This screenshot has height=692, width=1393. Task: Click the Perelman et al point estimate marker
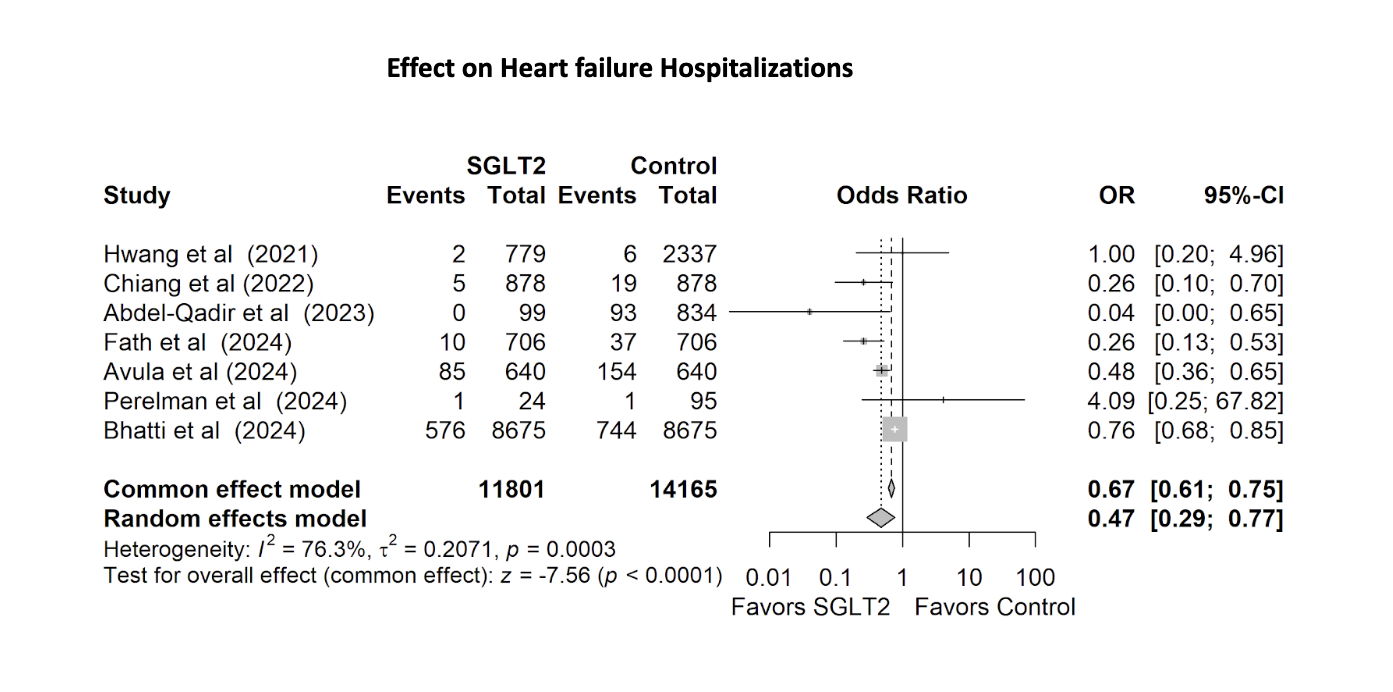coord(943,400)
